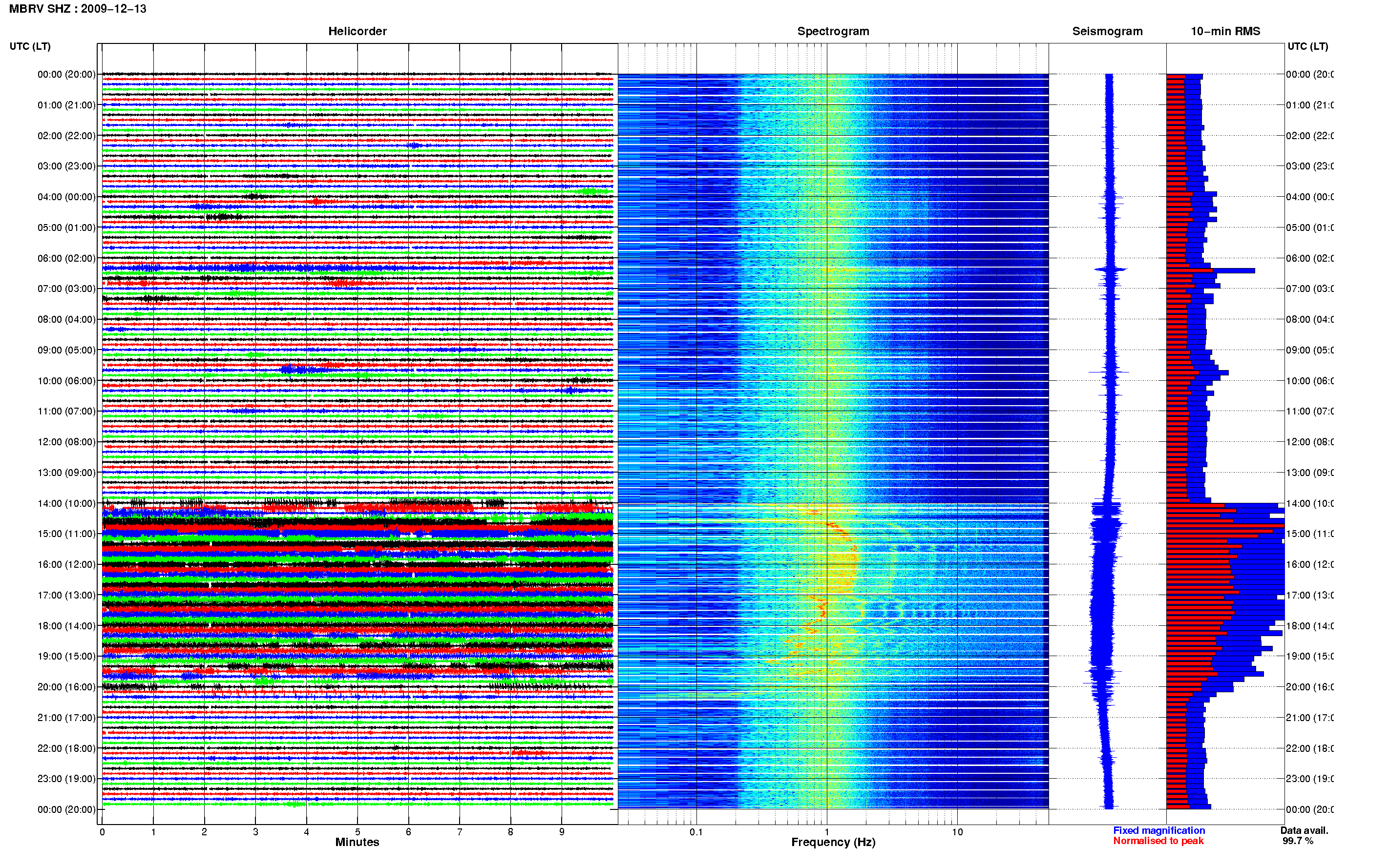Image resolution: width=1389 pixels, height=868 pixels.
Task: Click the Normalised to peak legend text
Action: pyautogui.click(x=1158, y=841)
